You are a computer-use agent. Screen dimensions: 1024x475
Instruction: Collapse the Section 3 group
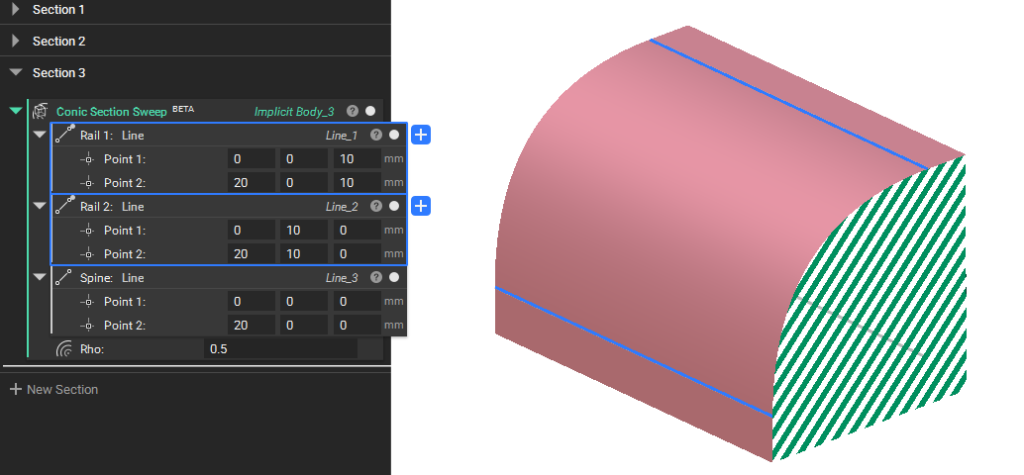16,73
